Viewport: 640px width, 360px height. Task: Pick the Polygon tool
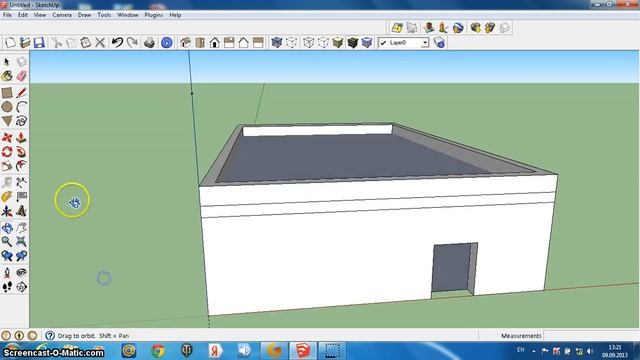pos(7,121)
